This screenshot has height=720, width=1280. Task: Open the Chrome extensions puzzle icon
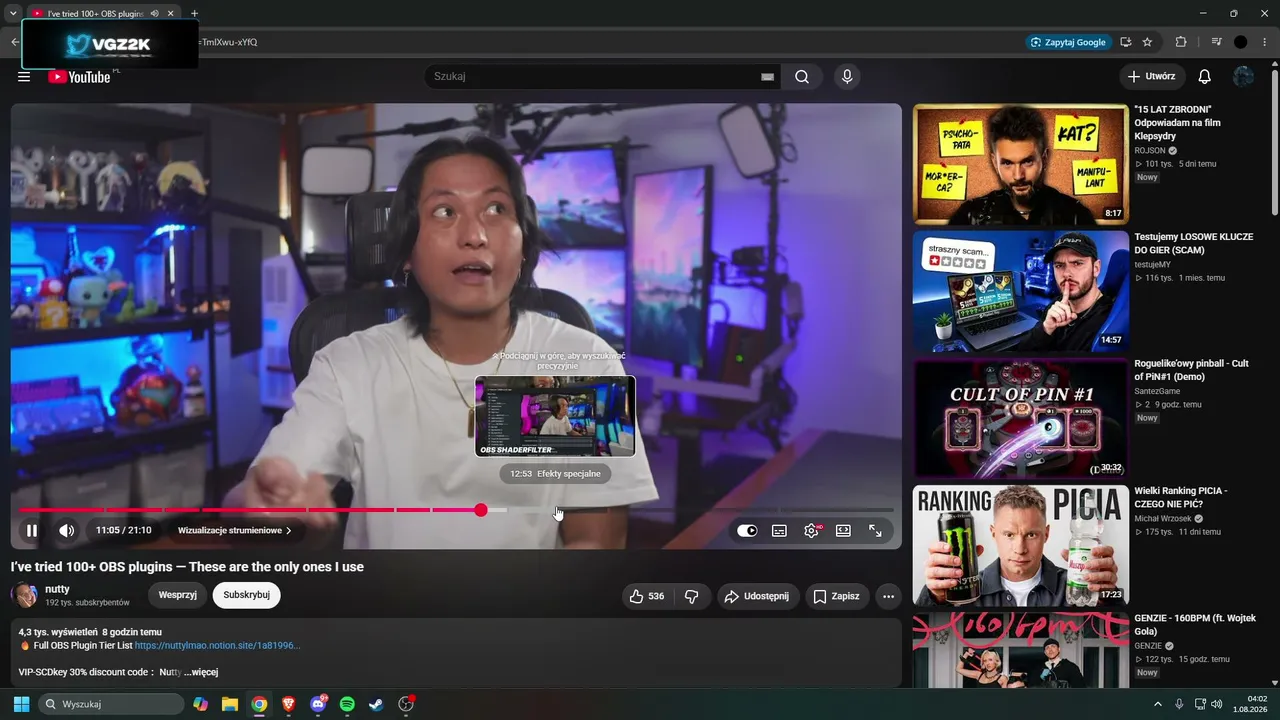[x=1181, y=42]
